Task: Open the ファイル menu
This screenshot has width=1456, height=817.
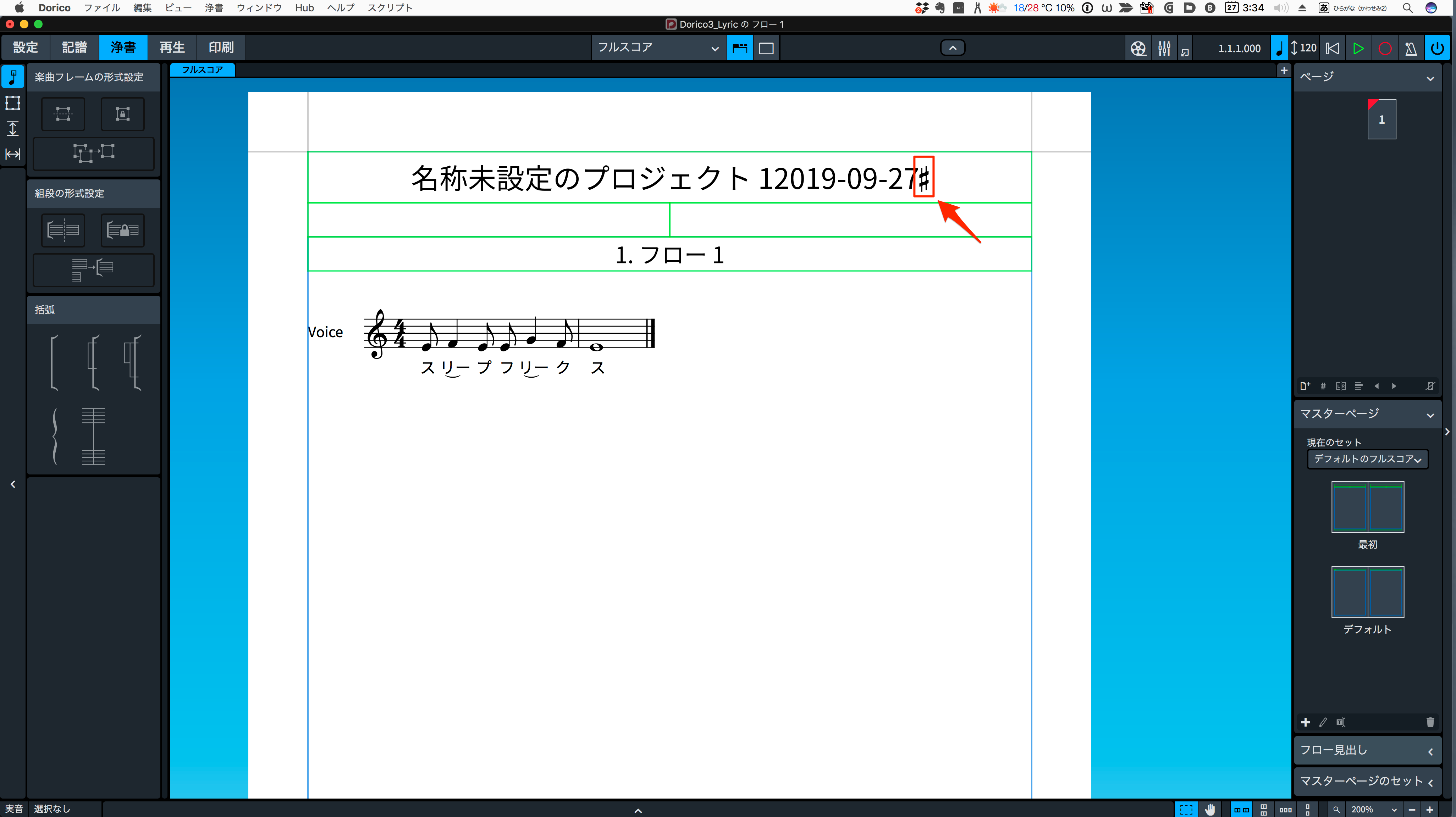Action: point(102,8)
